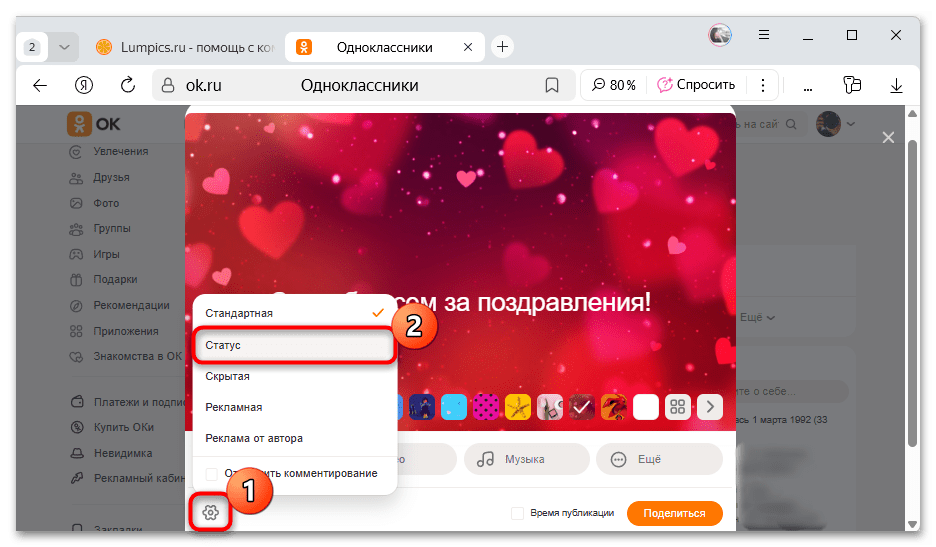Open the tab counter showing 2
This screenshot has height=547, width=936.
coord(32,47)
